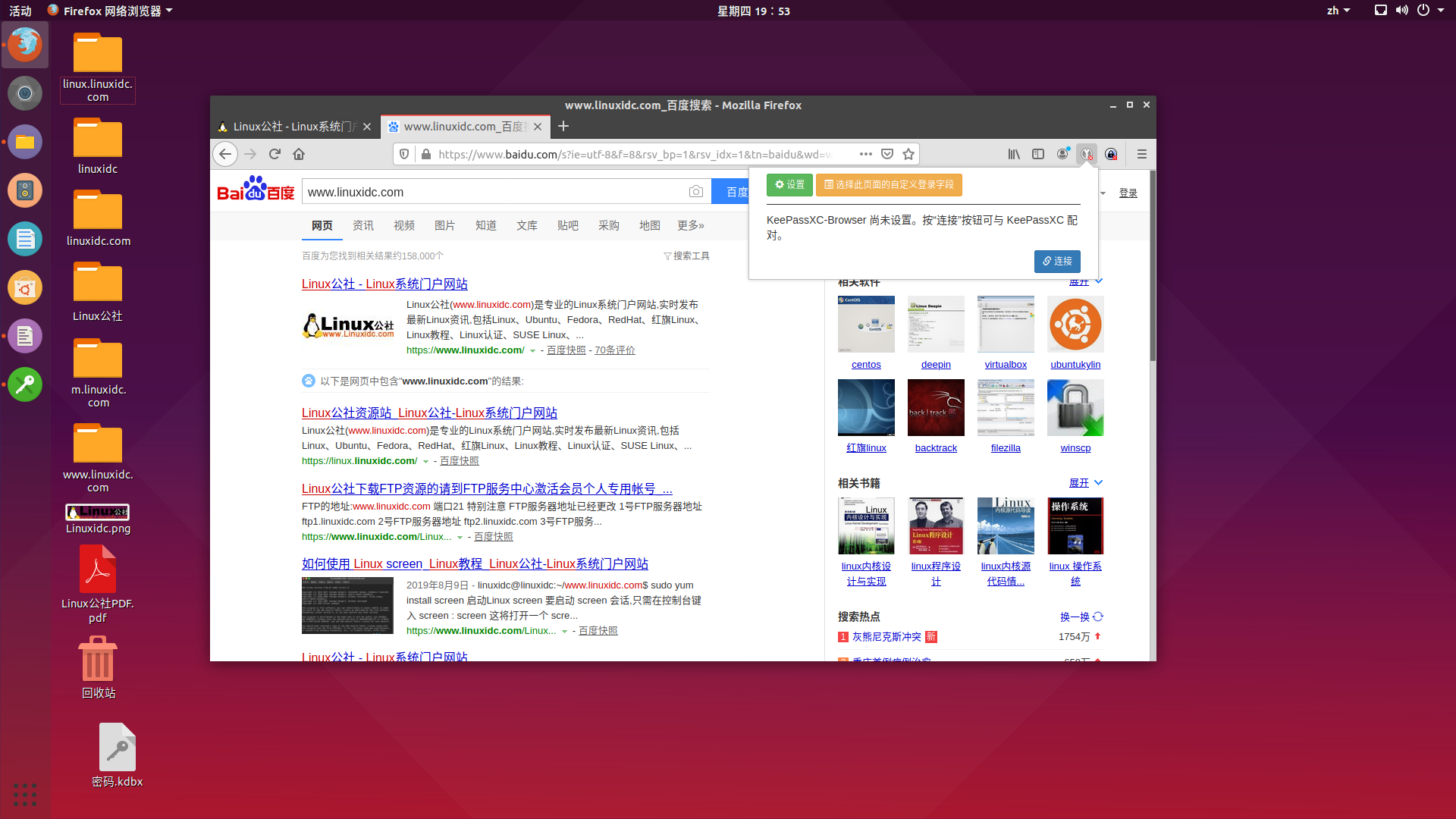Toggle the sidebar view icon
The width and height of the screenshot is (1456, 819).
click(x=1038, y=154)
